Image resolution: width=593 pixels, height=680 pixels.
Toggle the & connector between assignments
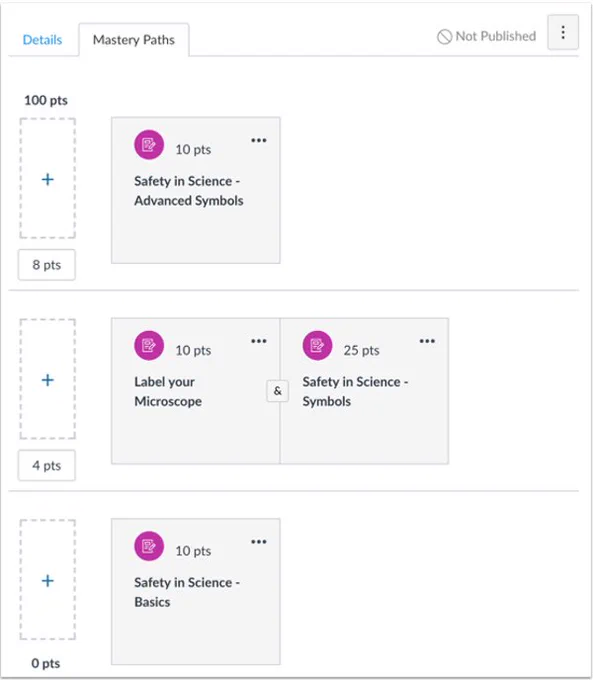278,391
